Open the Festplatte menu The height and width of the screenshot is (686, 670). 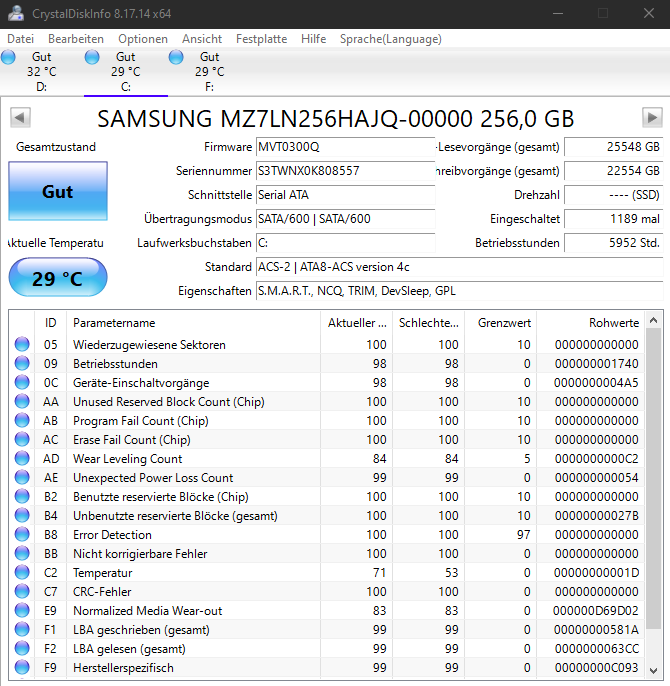pos(262,39)
